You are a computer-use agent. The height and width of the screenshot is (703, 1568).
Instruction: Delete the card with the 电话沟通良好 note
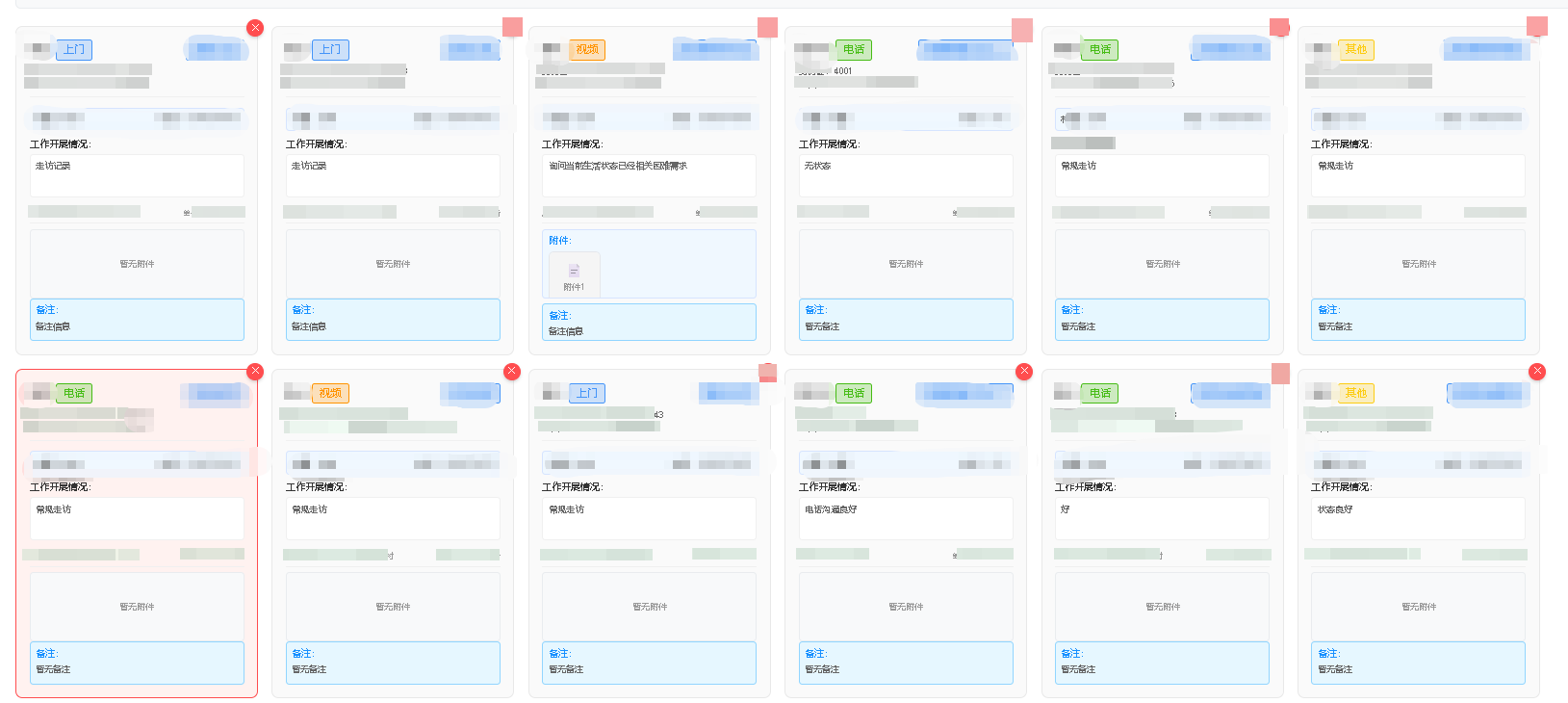pyautogui.click(x=1024, y=372)
